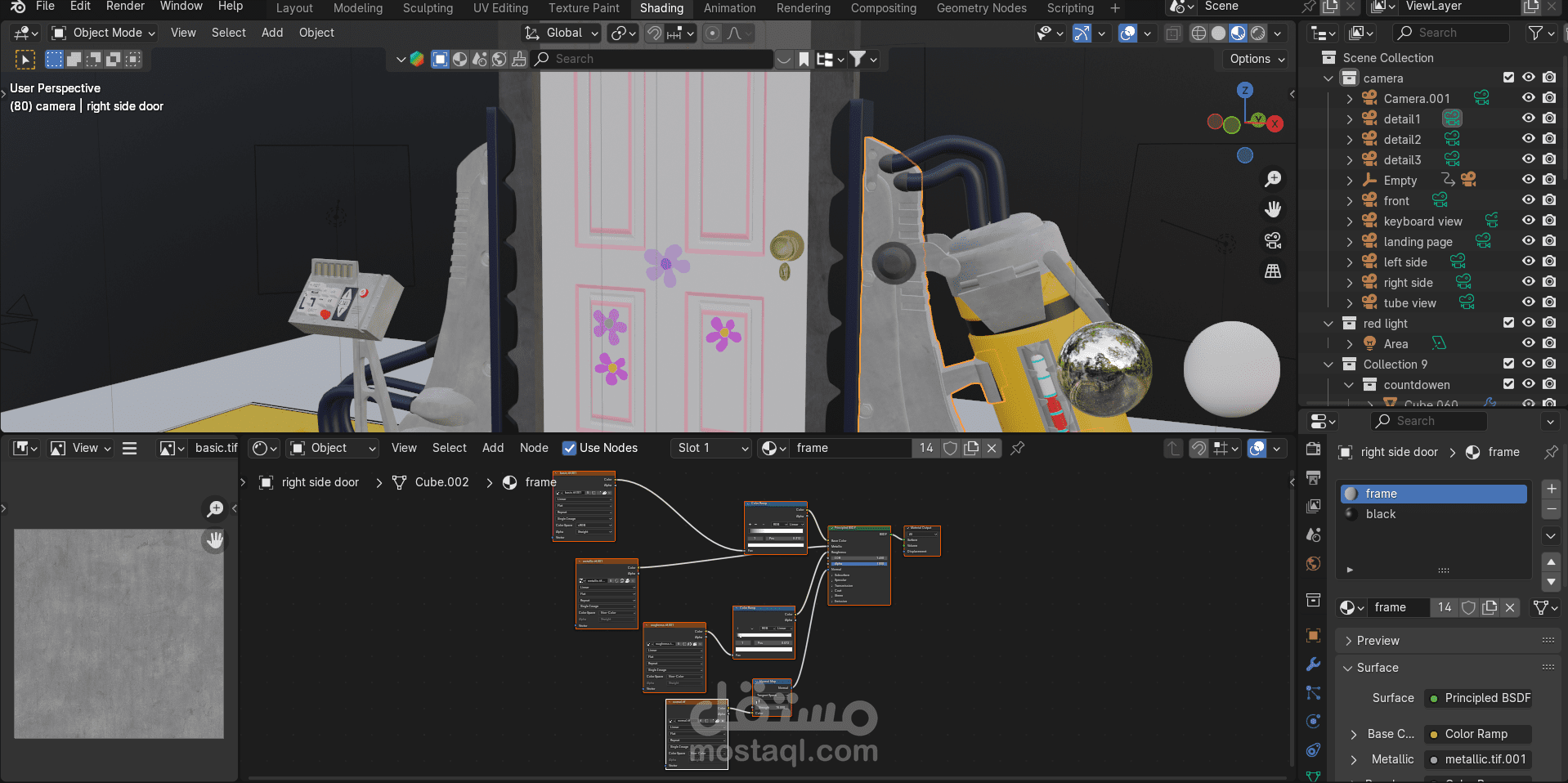Hide keyboard view using its eye icon
This screenshot has height=783, width=1568.
pyautogui.click(x=1528, y=221)
